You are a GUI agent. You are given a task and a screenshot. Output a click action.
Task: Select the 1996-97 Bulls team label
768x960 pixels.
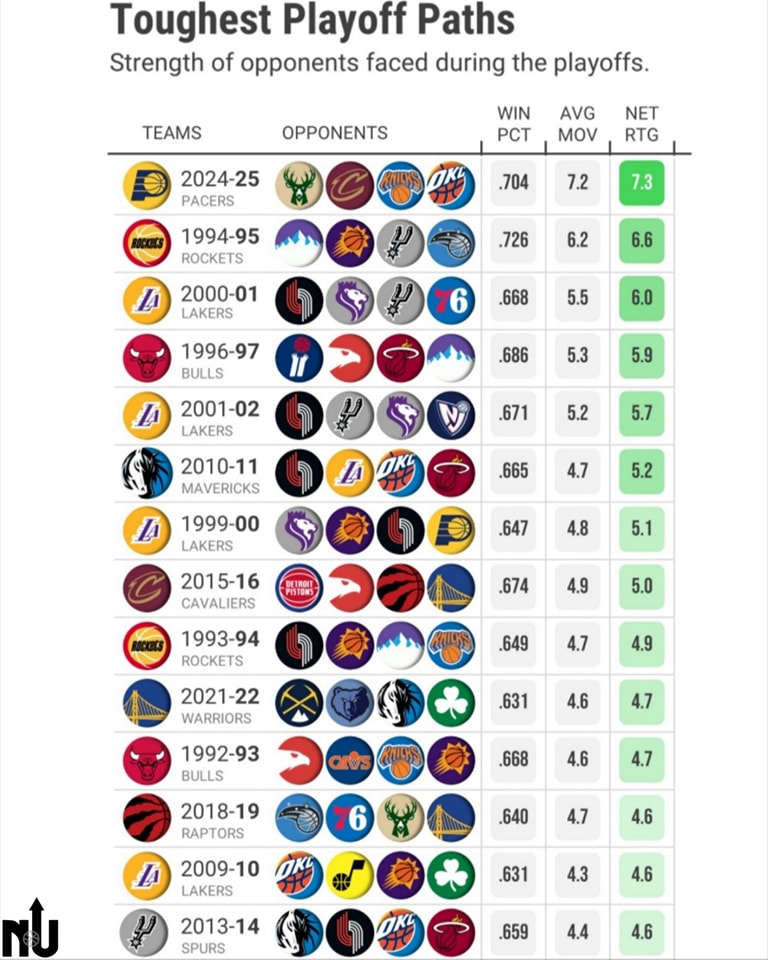(x=220, y=361)
